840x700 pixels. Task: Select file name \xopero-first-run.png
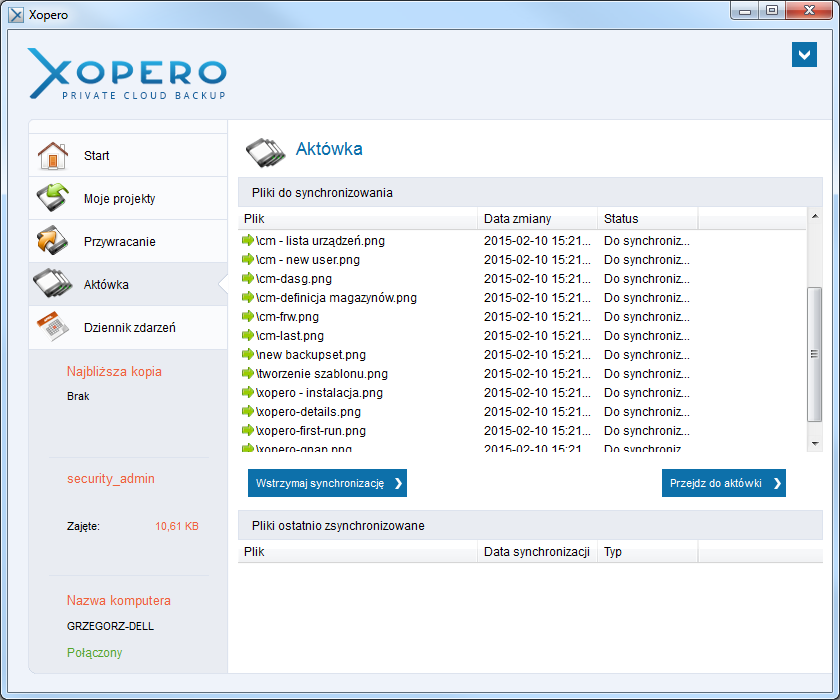point(311,431)
